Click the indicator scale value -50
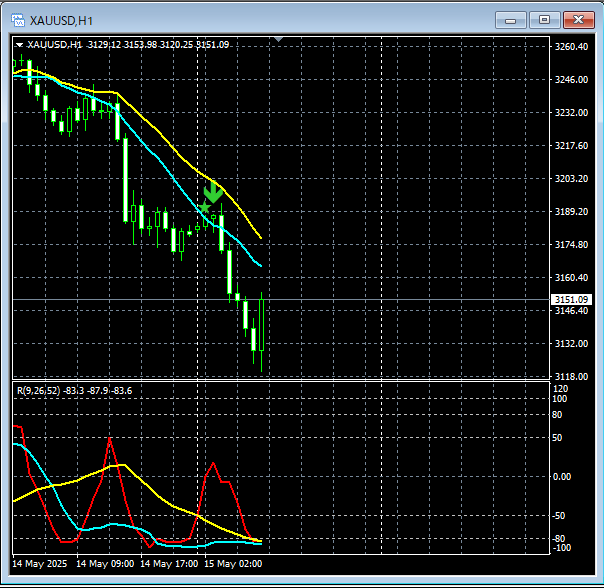 pyautogui.click(x=559, y=516)
